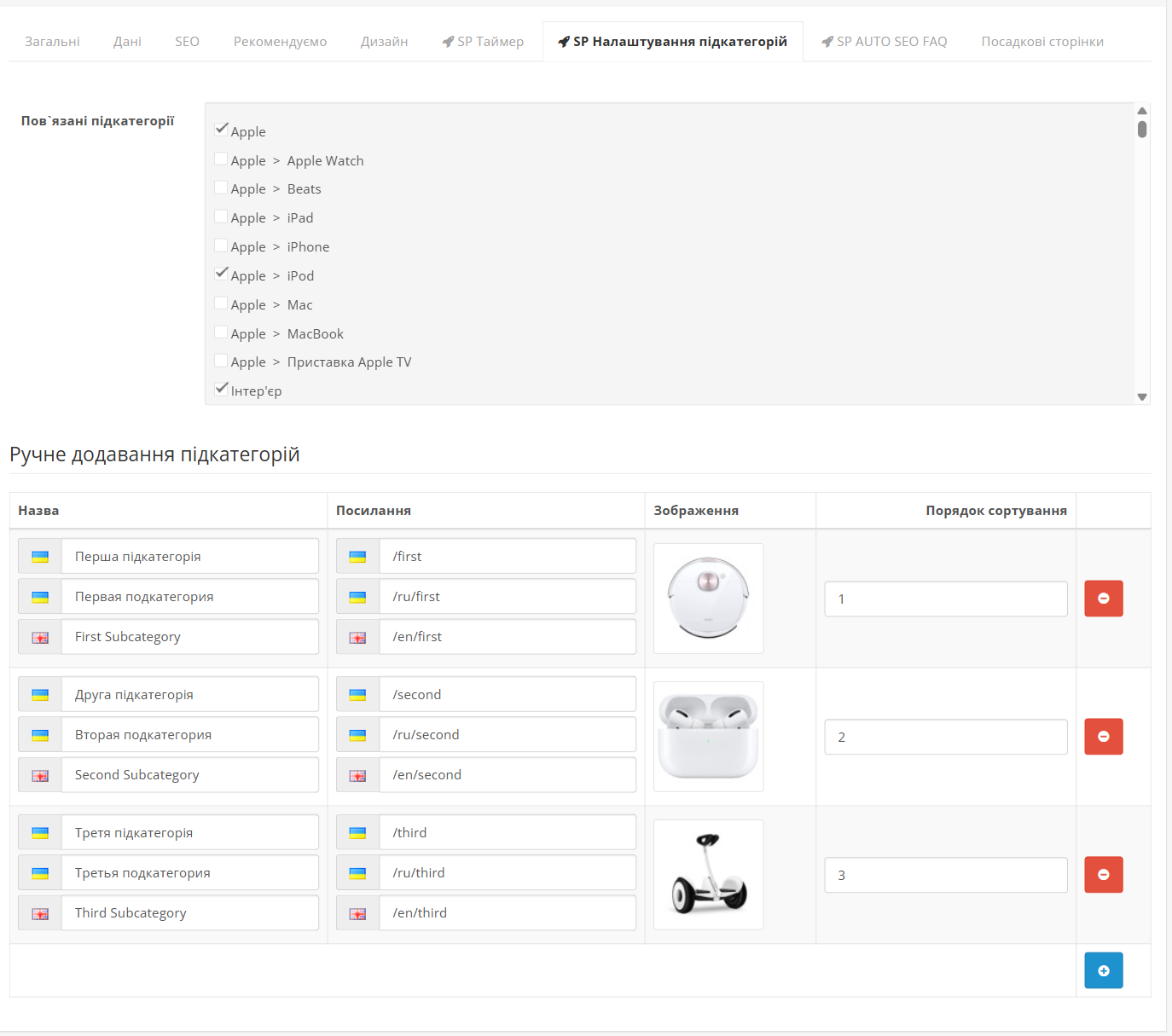Click the flag icon beside Третья подкатегория
1172x1036 pixels.
(x=40, y=873)
